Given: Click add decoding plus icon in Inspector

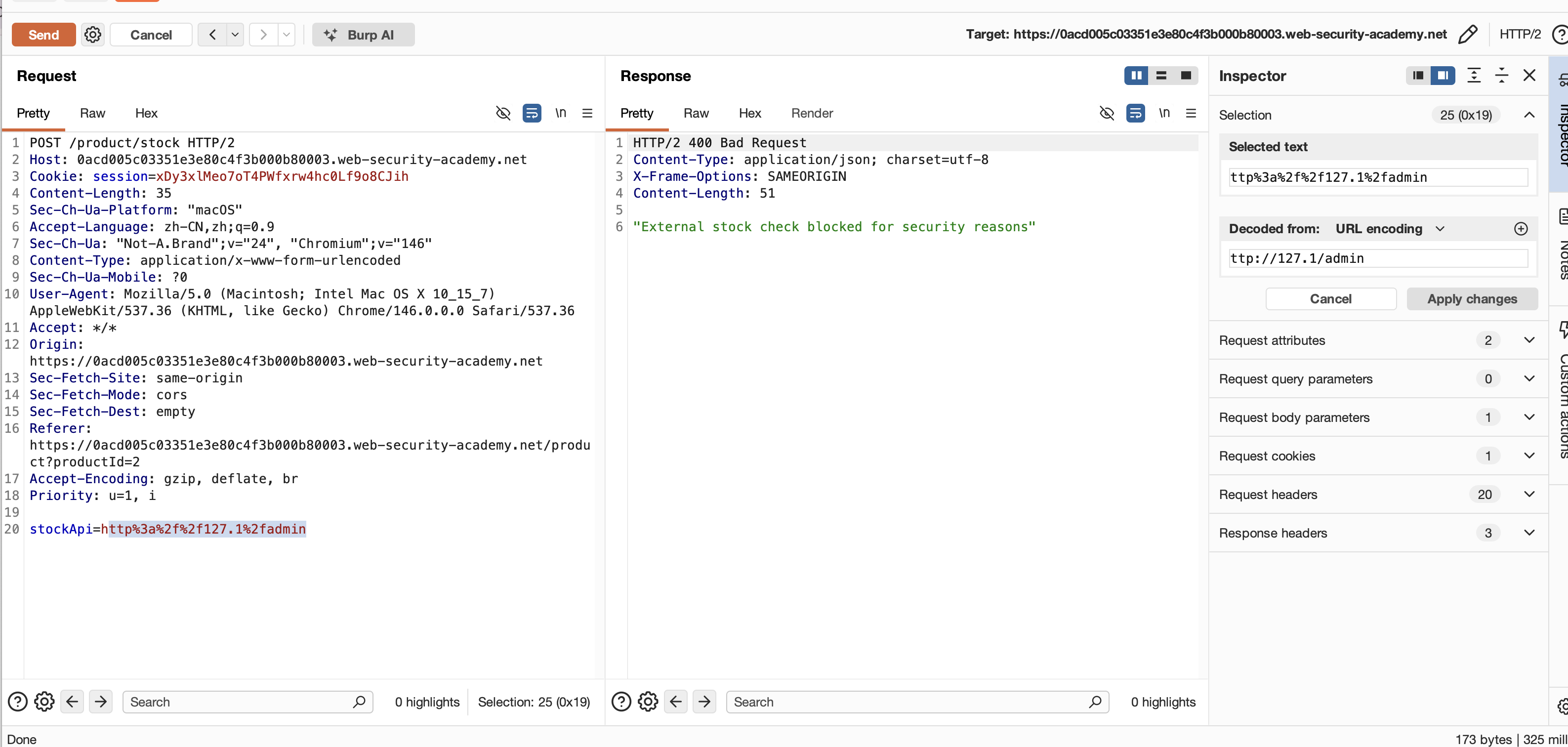Looking at the screenshot, I should click(x=1521, y=229).
